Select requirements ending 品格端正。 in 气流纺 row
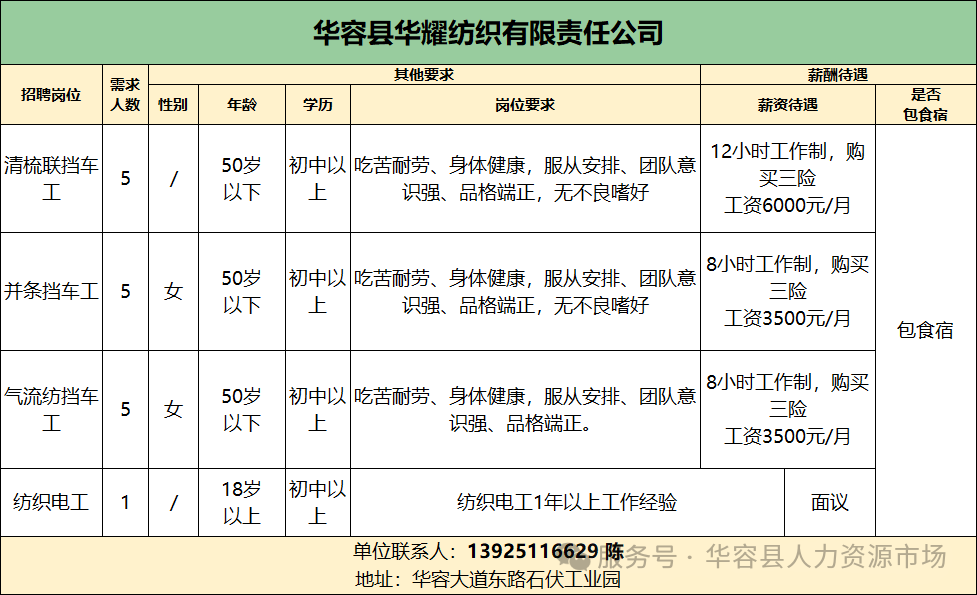The width and height of the screenshot is (977, 595). point(525,409)
